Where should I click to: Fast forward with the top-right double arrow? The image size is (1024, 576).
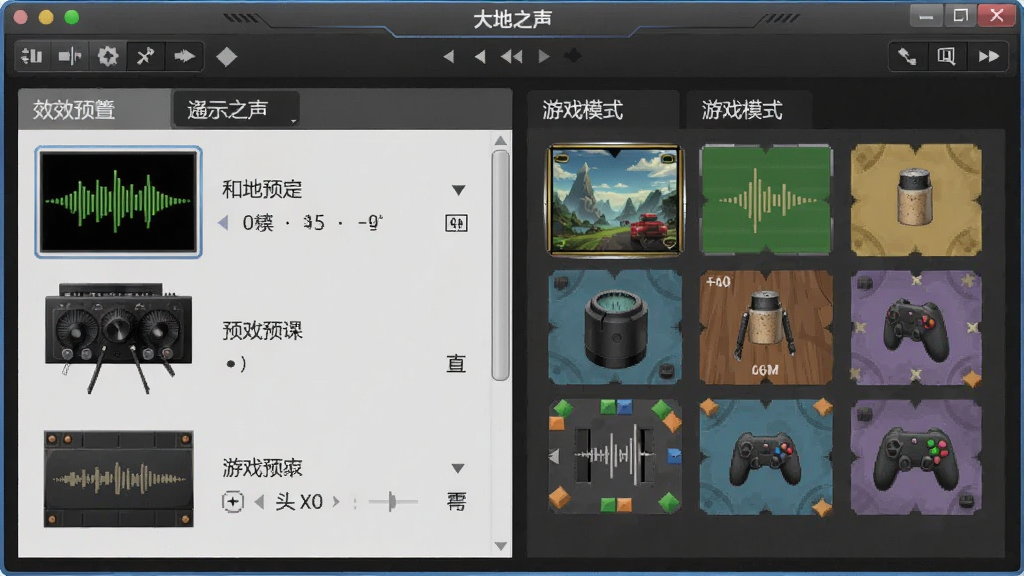[989, 57]
